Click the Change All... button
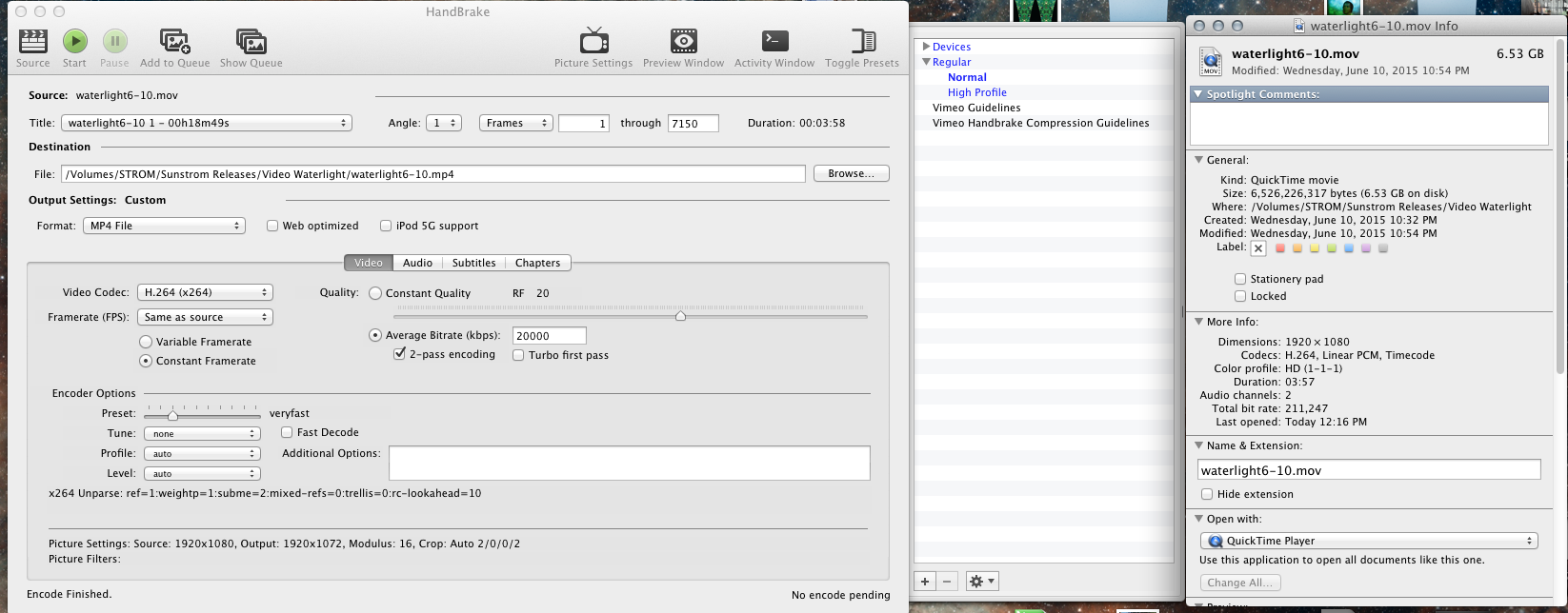The width and height of the screenshot is (1568, 613). coord(1239,583)
